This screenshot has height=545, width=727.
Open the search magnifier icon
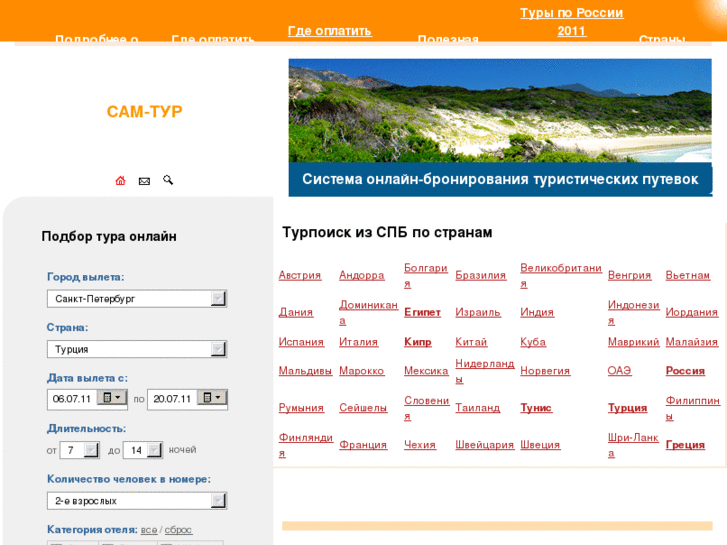(x=168, y=180)
